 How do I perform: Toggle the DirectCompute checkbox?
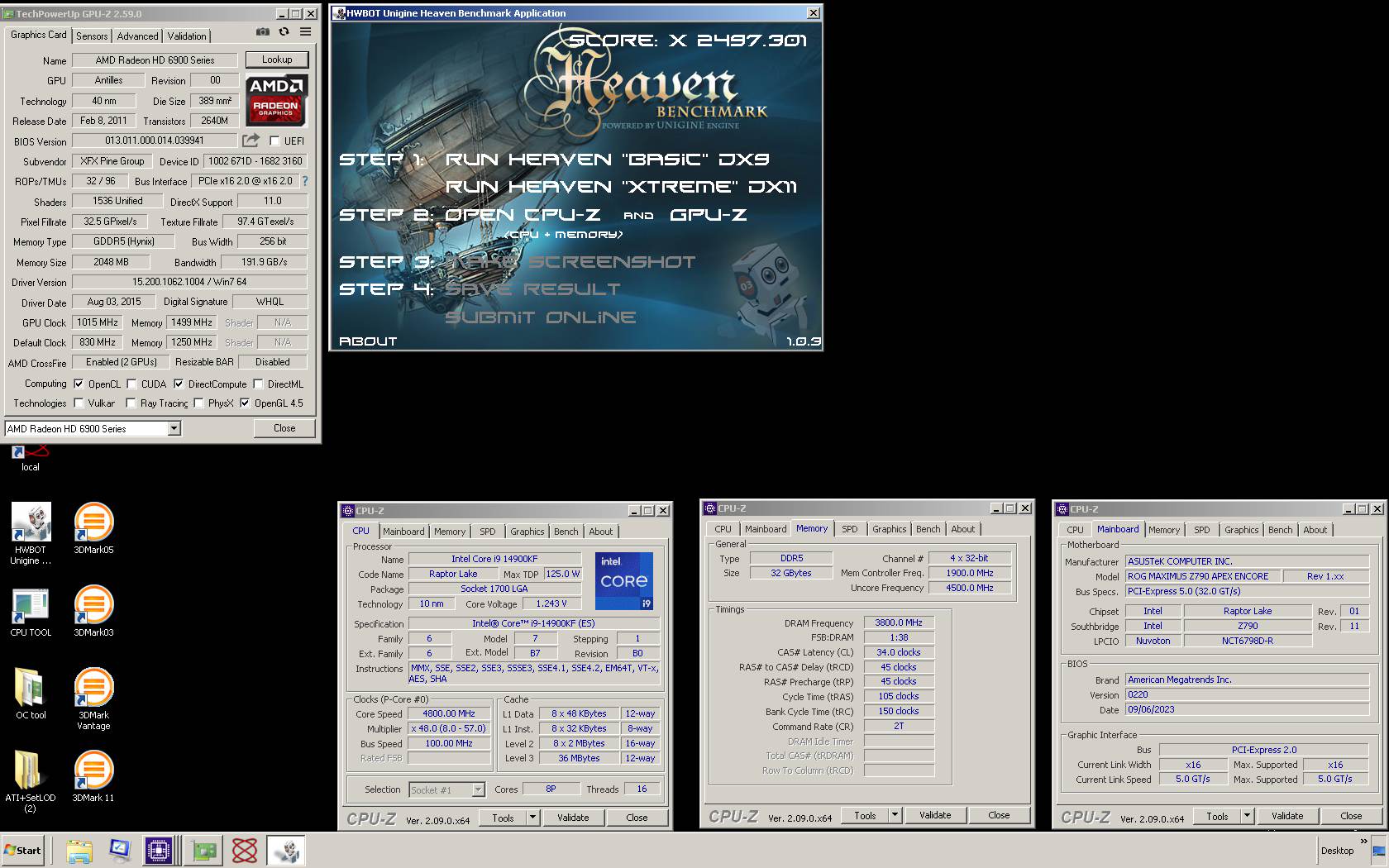click(x=179, y=384)
